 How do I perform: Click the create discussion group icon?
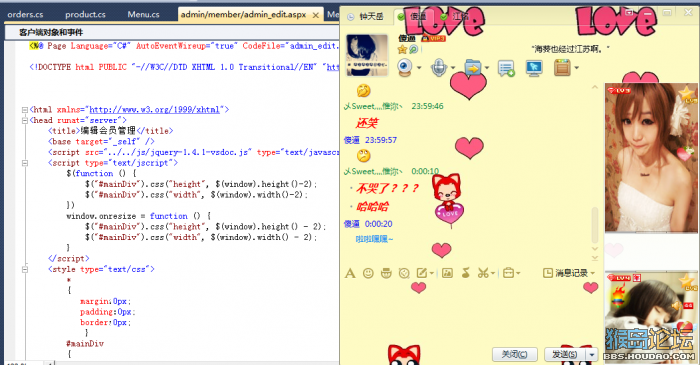(506, 68)
